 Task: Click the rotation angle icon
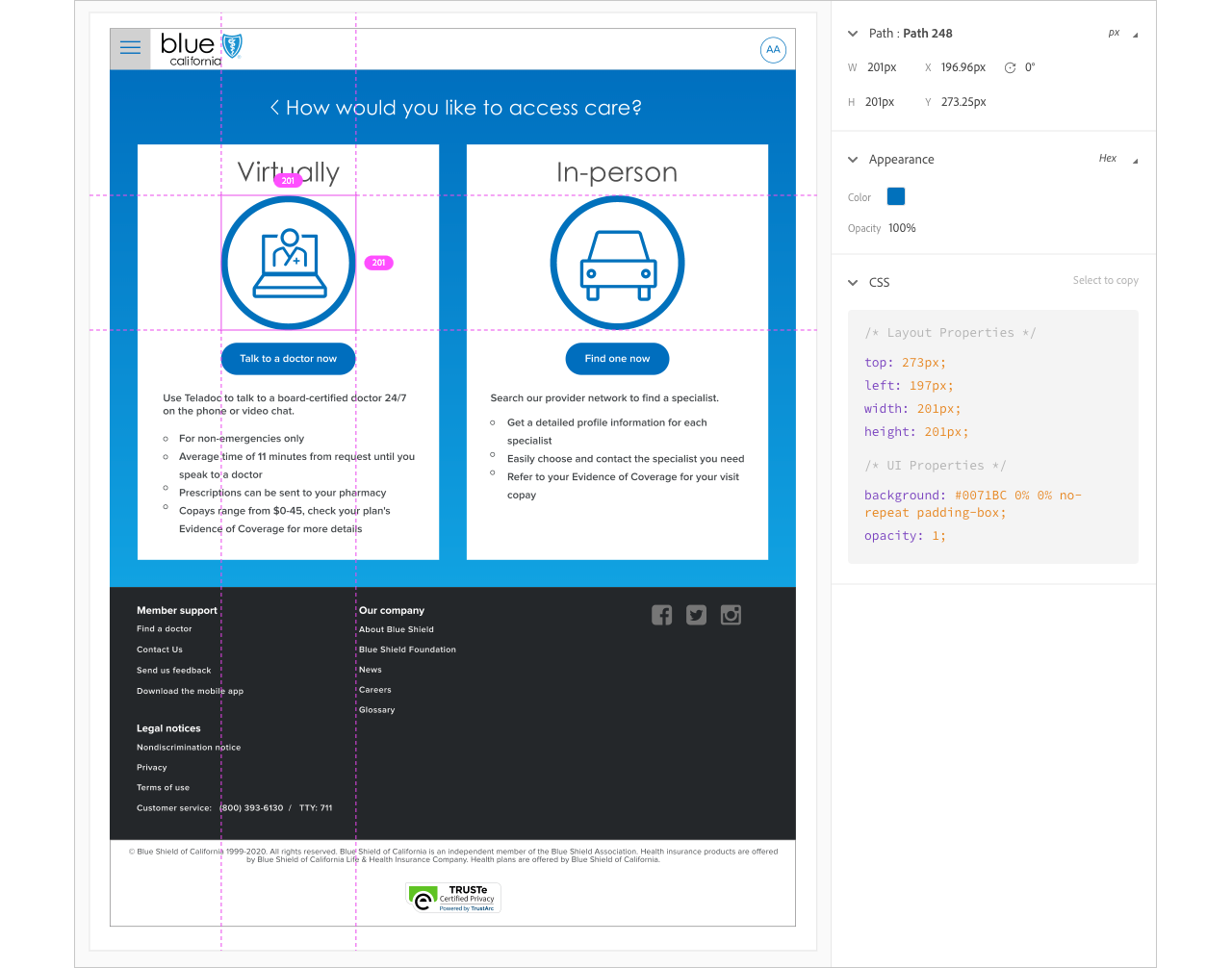pos(1010,68)
